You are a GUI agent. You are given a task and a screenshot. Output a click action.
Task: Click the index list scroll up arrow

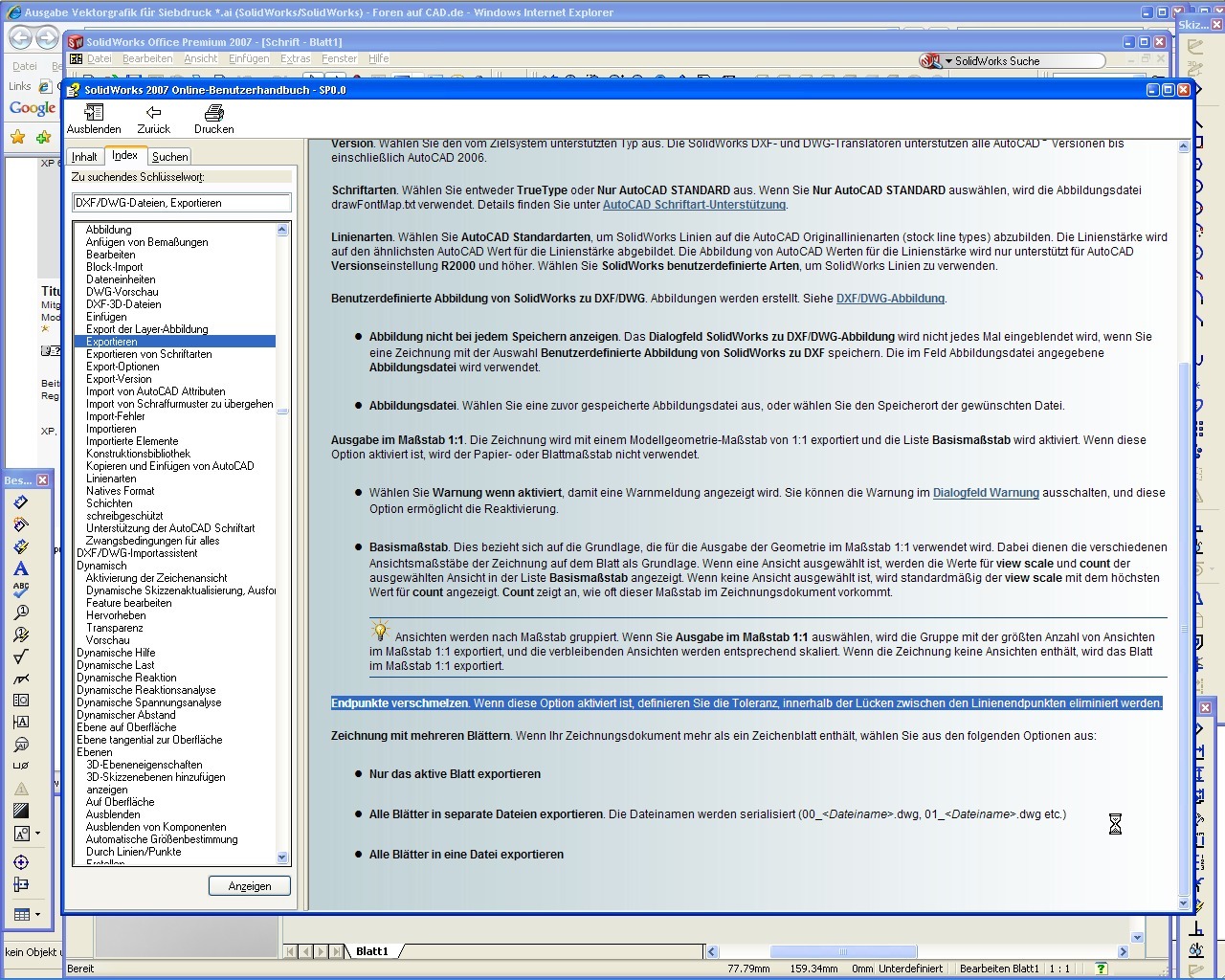(x=282, y=230)
